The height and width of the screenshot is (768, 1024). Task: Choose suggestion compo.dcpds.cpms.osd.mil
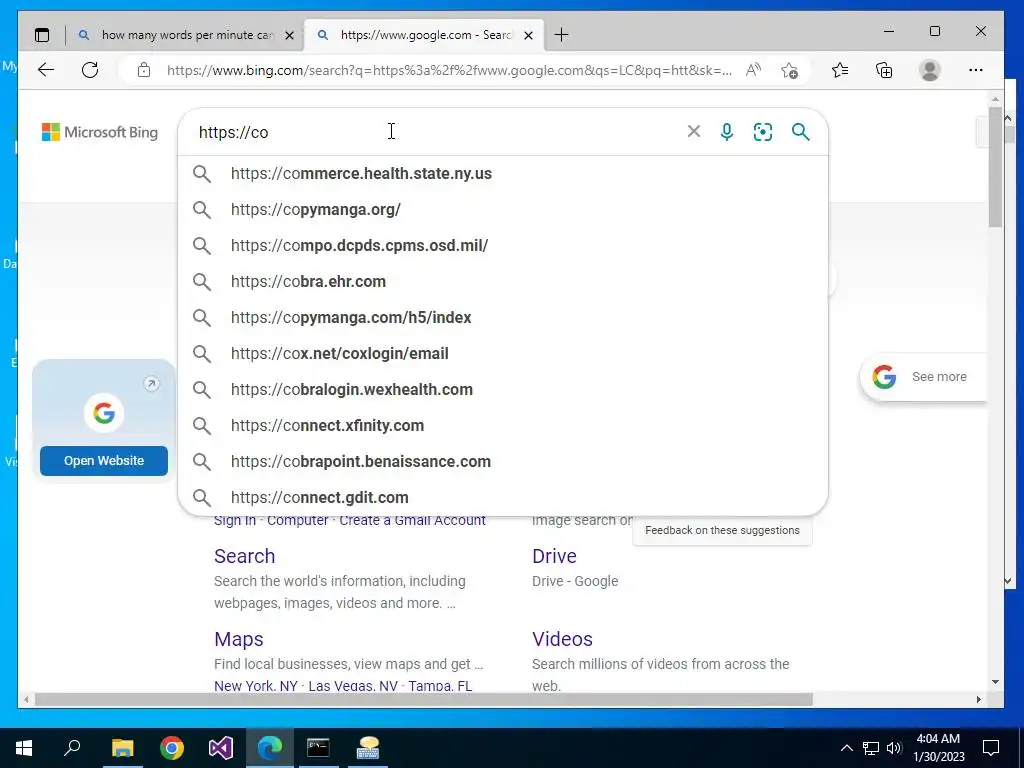pos(503,246)
